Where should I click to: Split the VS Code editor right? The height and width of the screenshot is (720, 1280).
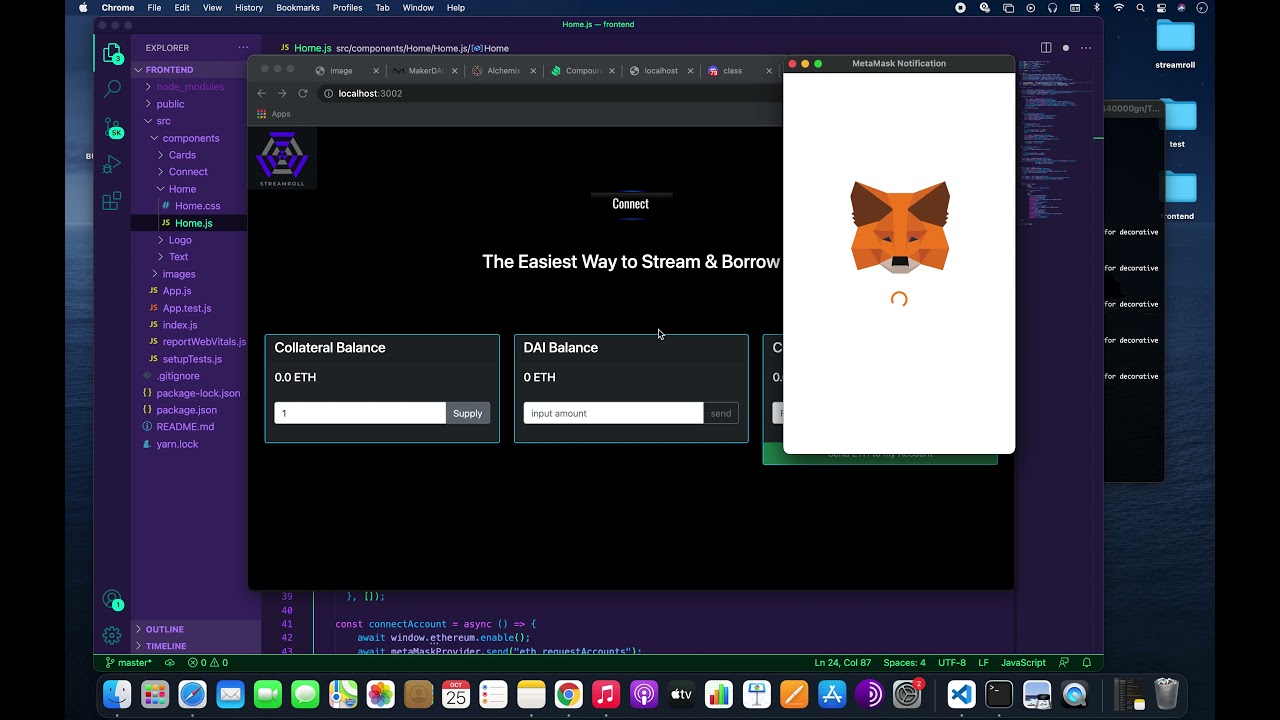click(x=1046, y=47)
